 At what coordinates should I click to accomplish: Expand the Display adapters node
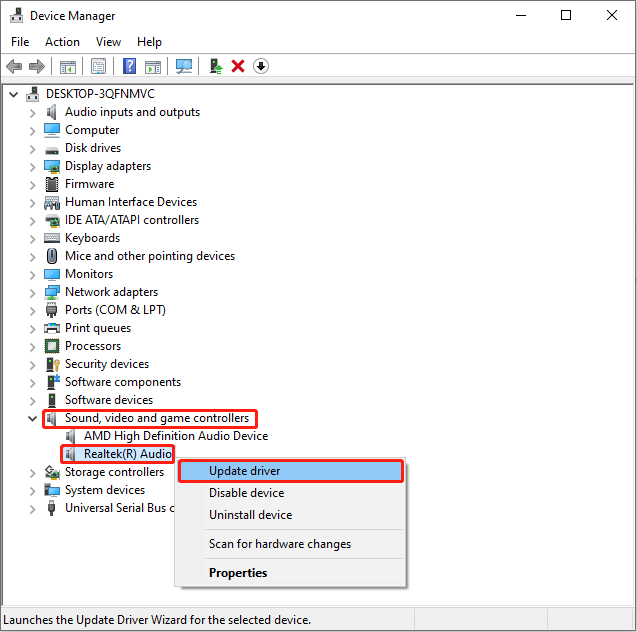pyautogui.click(x=33, y=166)
